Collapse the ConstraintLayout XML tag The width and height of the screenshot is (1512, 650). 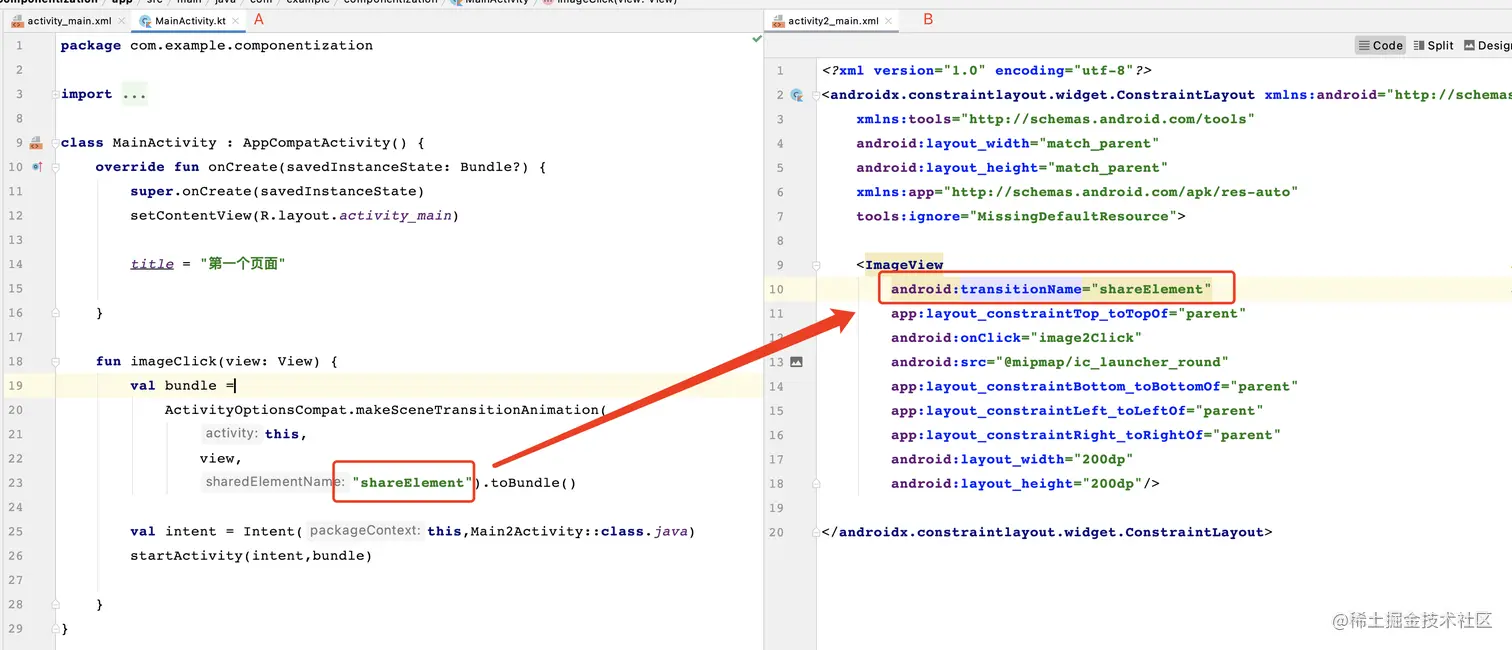tap(817, 95)
